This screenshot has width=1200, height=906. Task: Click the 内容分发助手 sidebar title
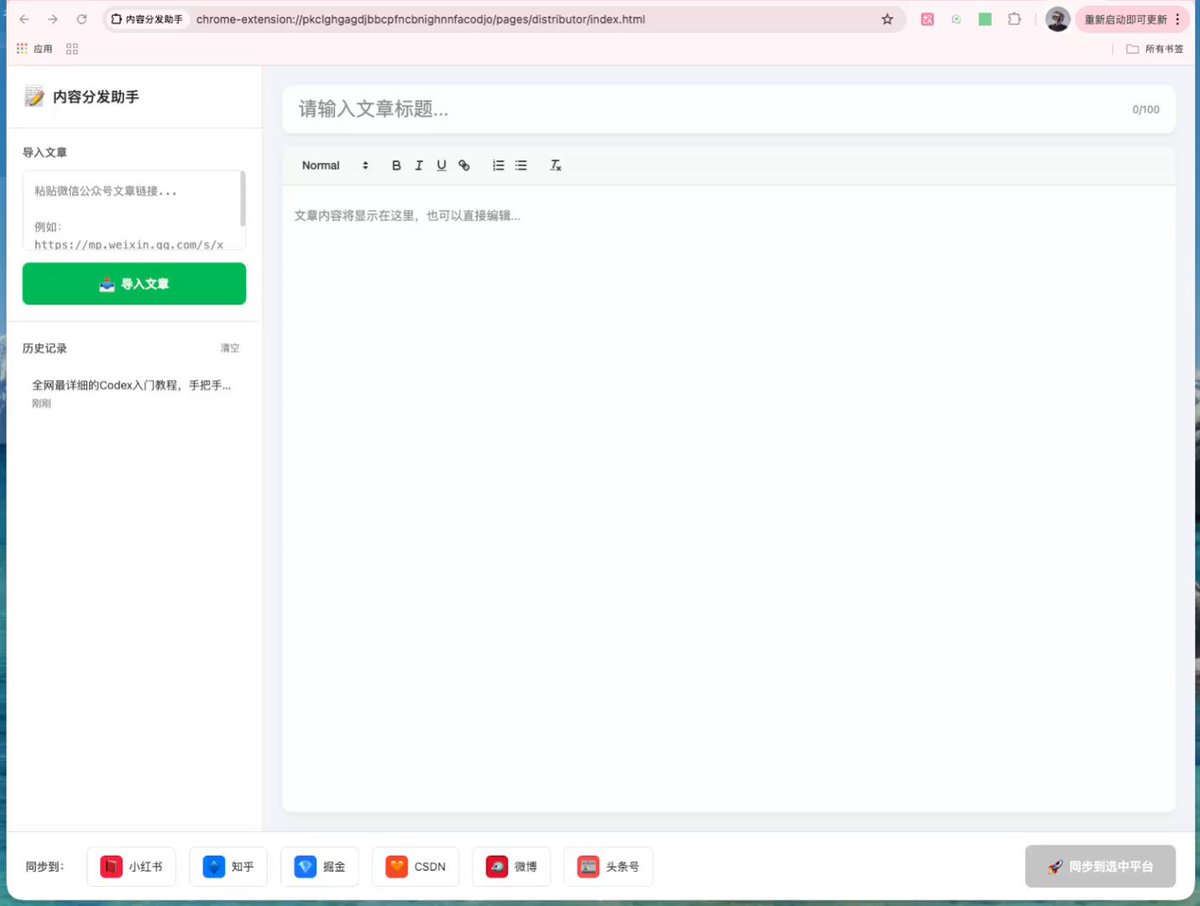tap(96, 97)
